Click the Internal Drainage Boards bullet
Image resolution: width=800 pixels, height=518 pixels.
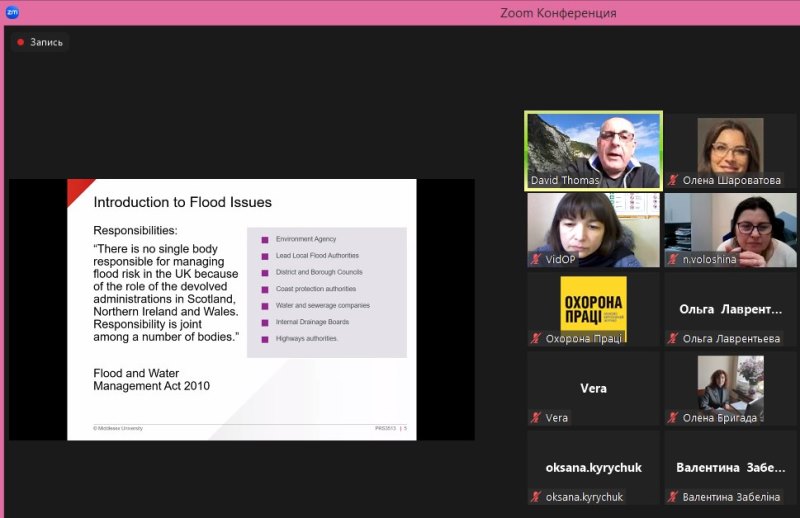point(305,322)
